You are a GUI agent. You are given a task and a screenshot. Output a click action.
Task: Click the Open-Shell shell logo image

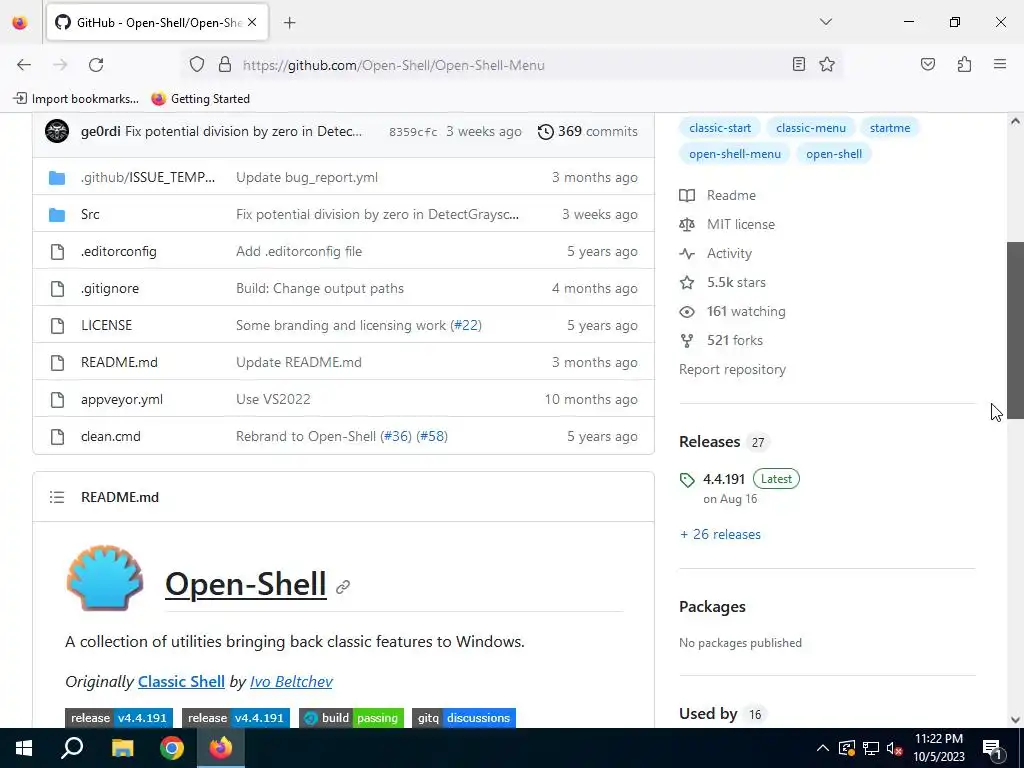(104, 579)
